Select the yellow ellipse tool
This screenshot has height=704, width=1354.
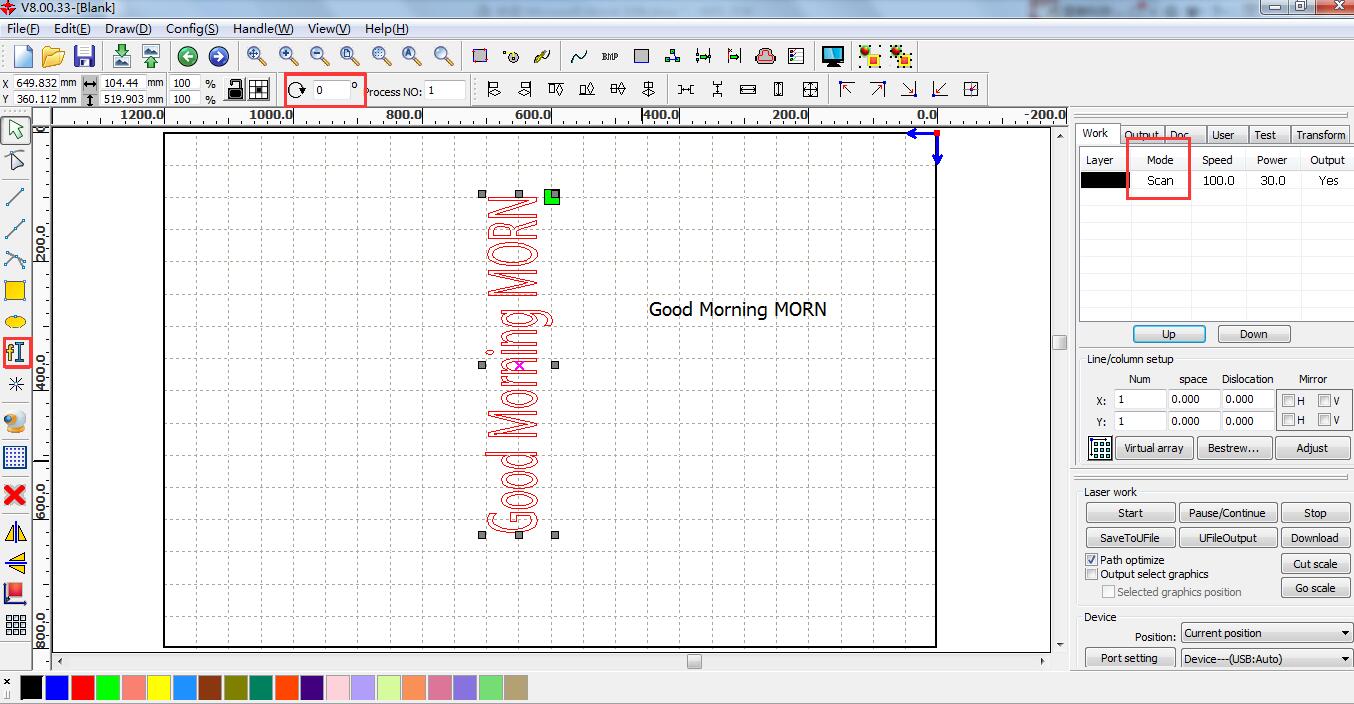coord(15,322)
